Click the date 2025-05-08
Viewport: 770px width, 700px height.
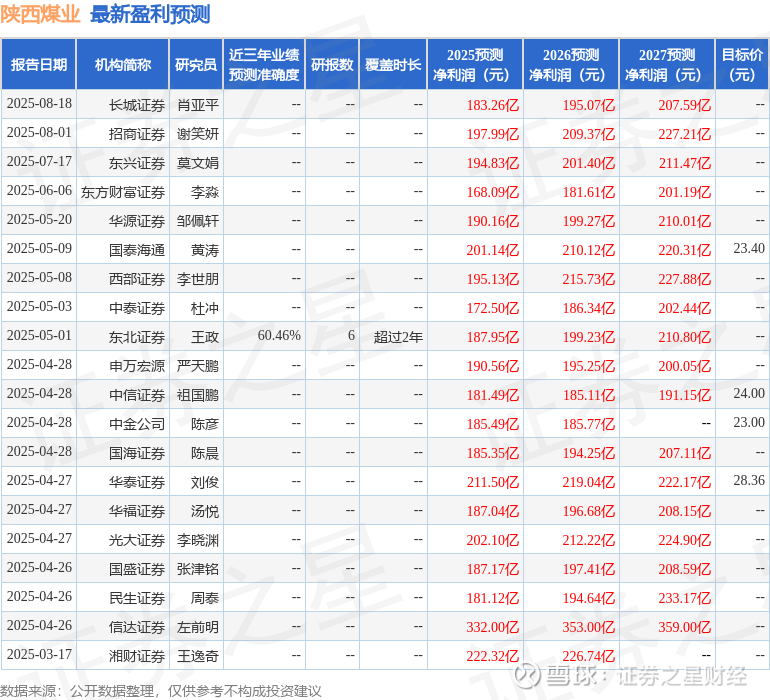click(x=39, y=278)
